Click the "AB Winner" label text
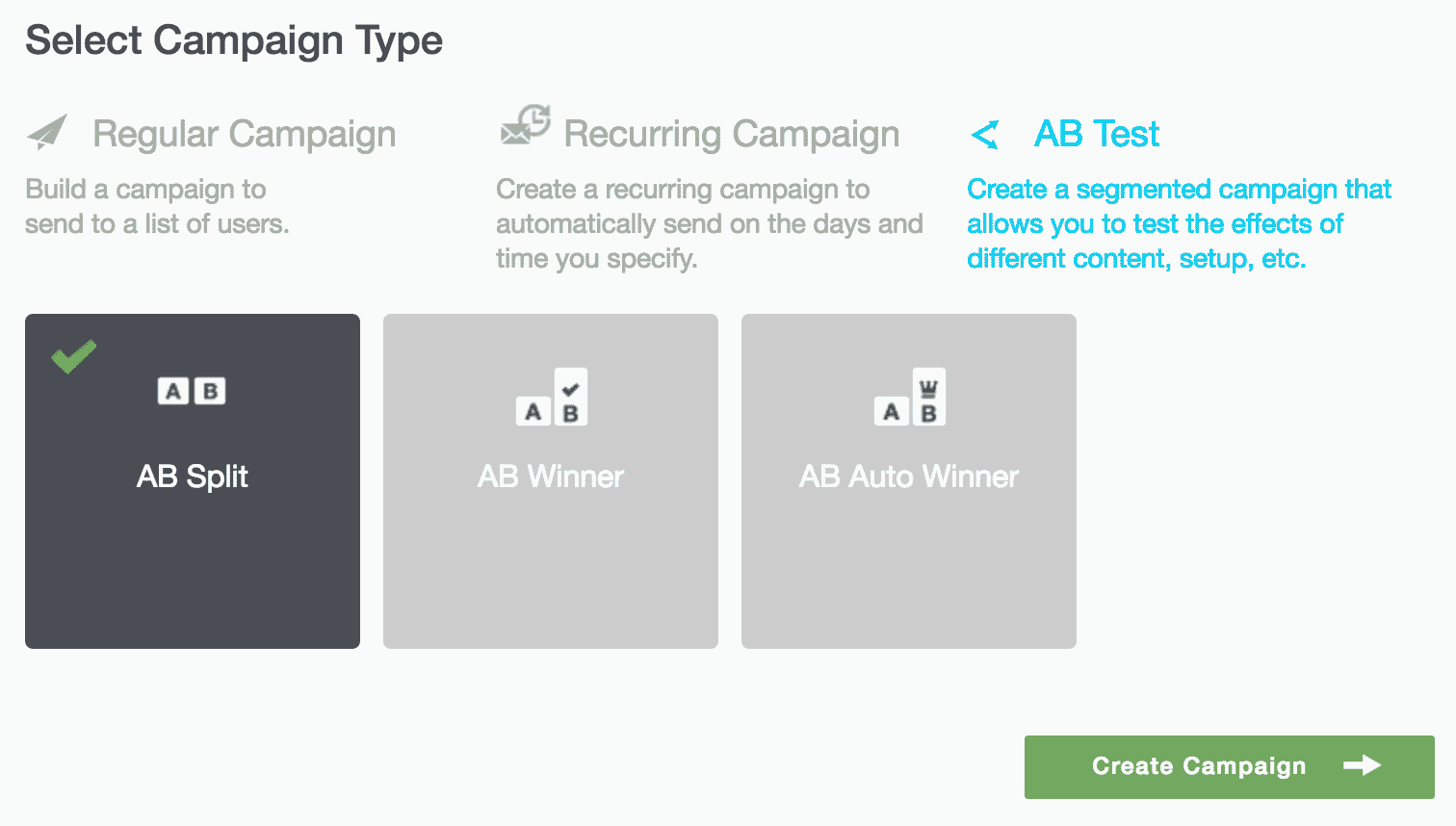 pyautogui.click(x=551, y=477)
